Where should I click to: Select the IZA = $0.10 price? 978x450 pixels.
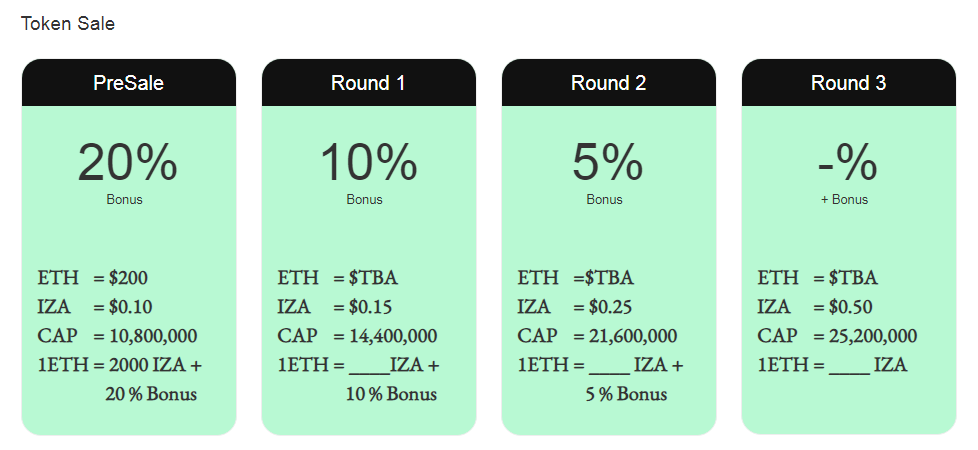[x=95, y=307]
